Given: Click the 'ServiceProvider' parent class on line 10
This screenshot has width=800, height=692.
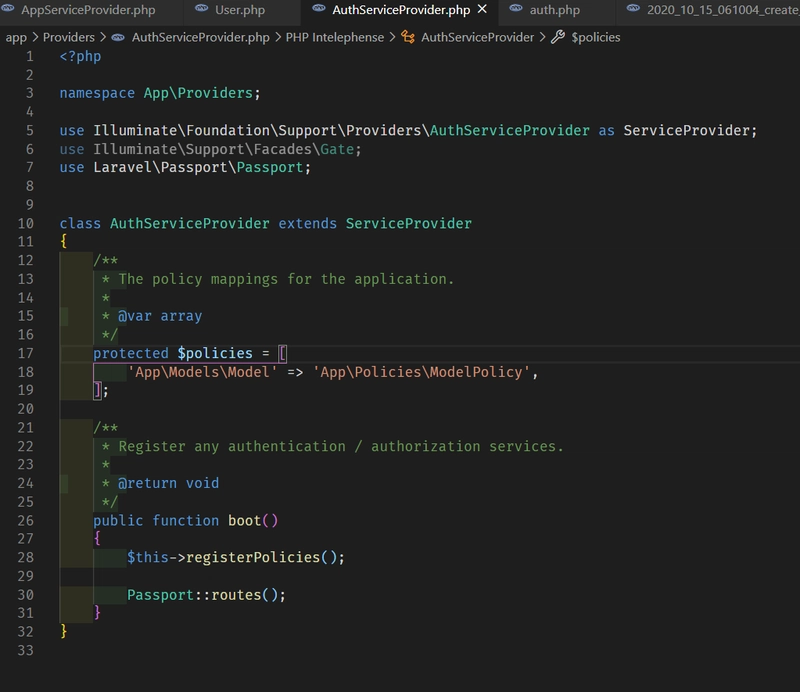Looking at the screenshot, I should point(409,224).
